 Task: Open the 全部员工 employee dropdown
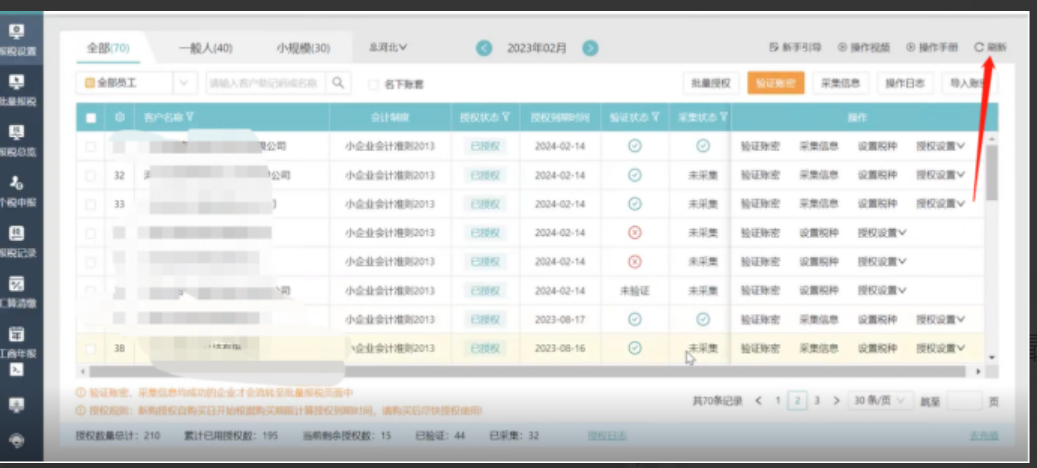136,83
